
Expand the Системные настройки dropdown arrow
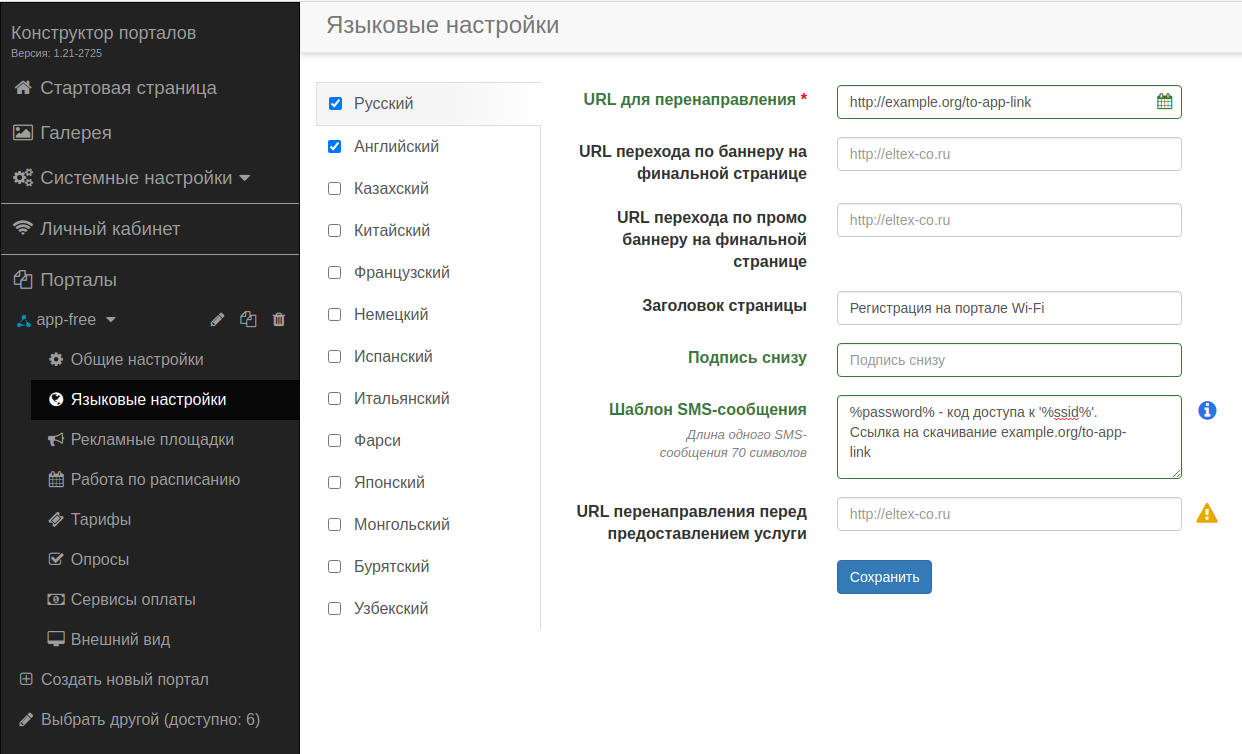(244, 179)
